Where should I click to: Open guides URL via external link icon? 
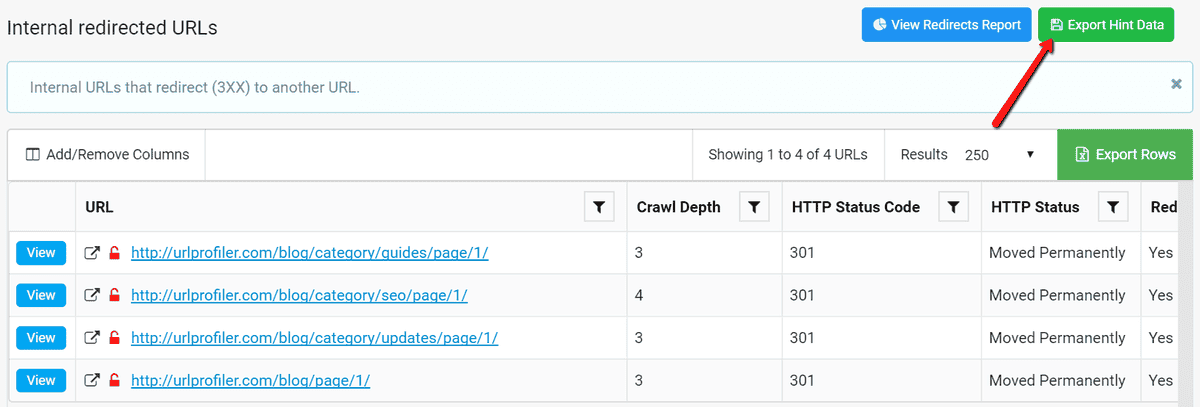(x=92, y=254)
